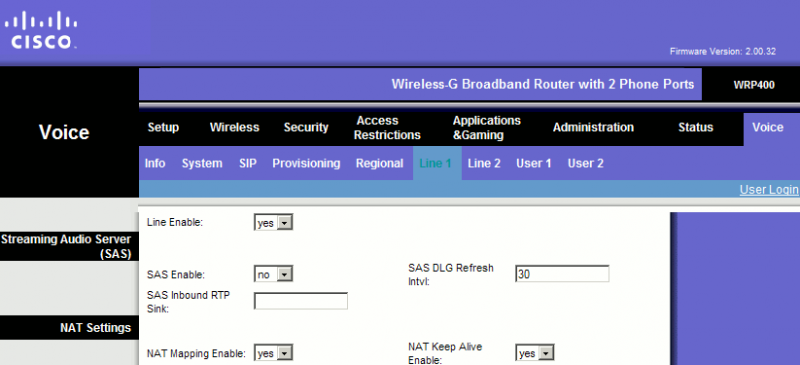This screenshot has height=365, width=800.
Task: Open the Administration tab
Action: coord(593,128)
